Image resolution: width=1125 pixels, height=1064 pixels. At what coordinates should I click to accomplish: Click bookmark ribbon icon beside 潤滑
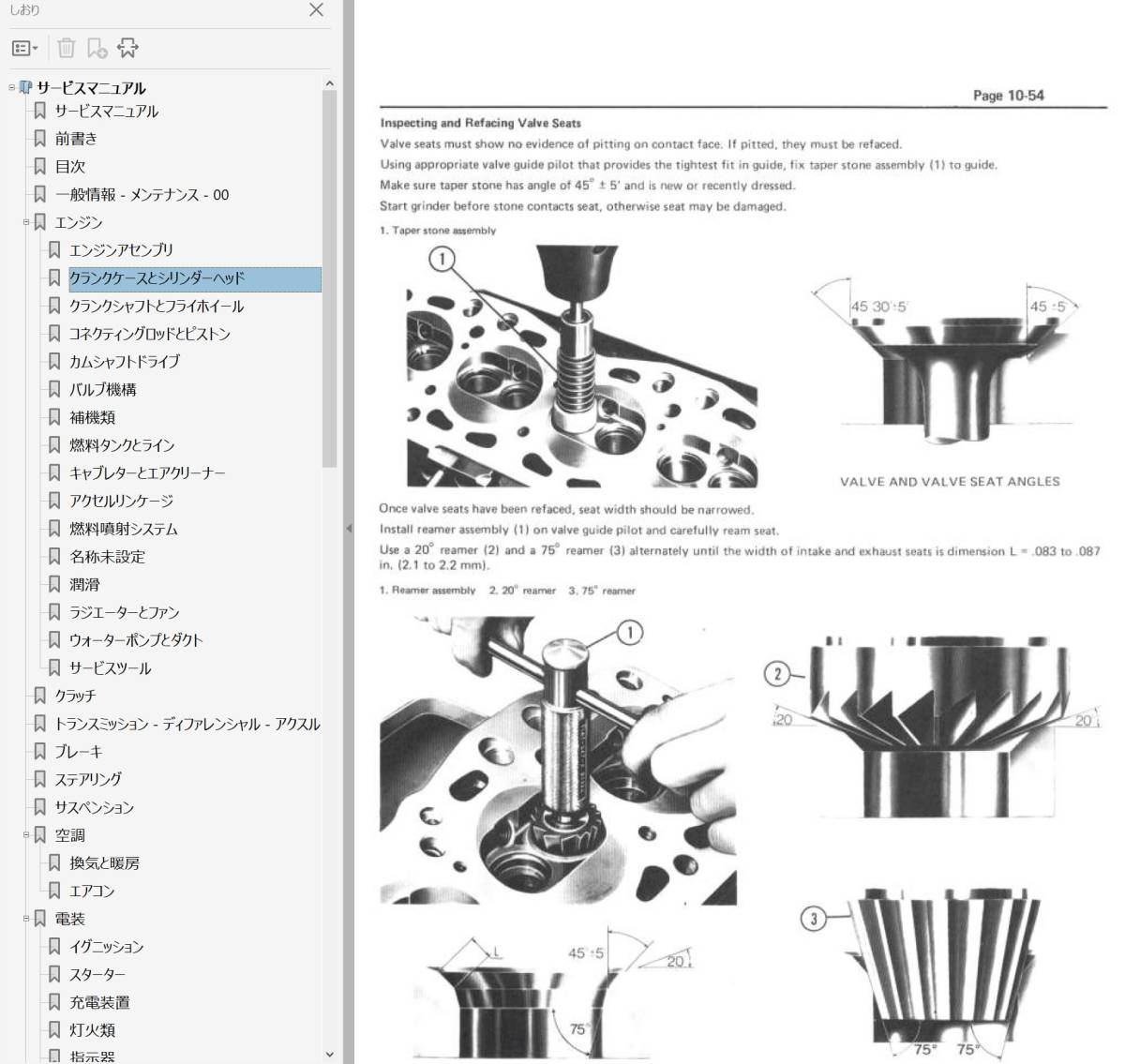pyautogui.click(x=54, y=584)
